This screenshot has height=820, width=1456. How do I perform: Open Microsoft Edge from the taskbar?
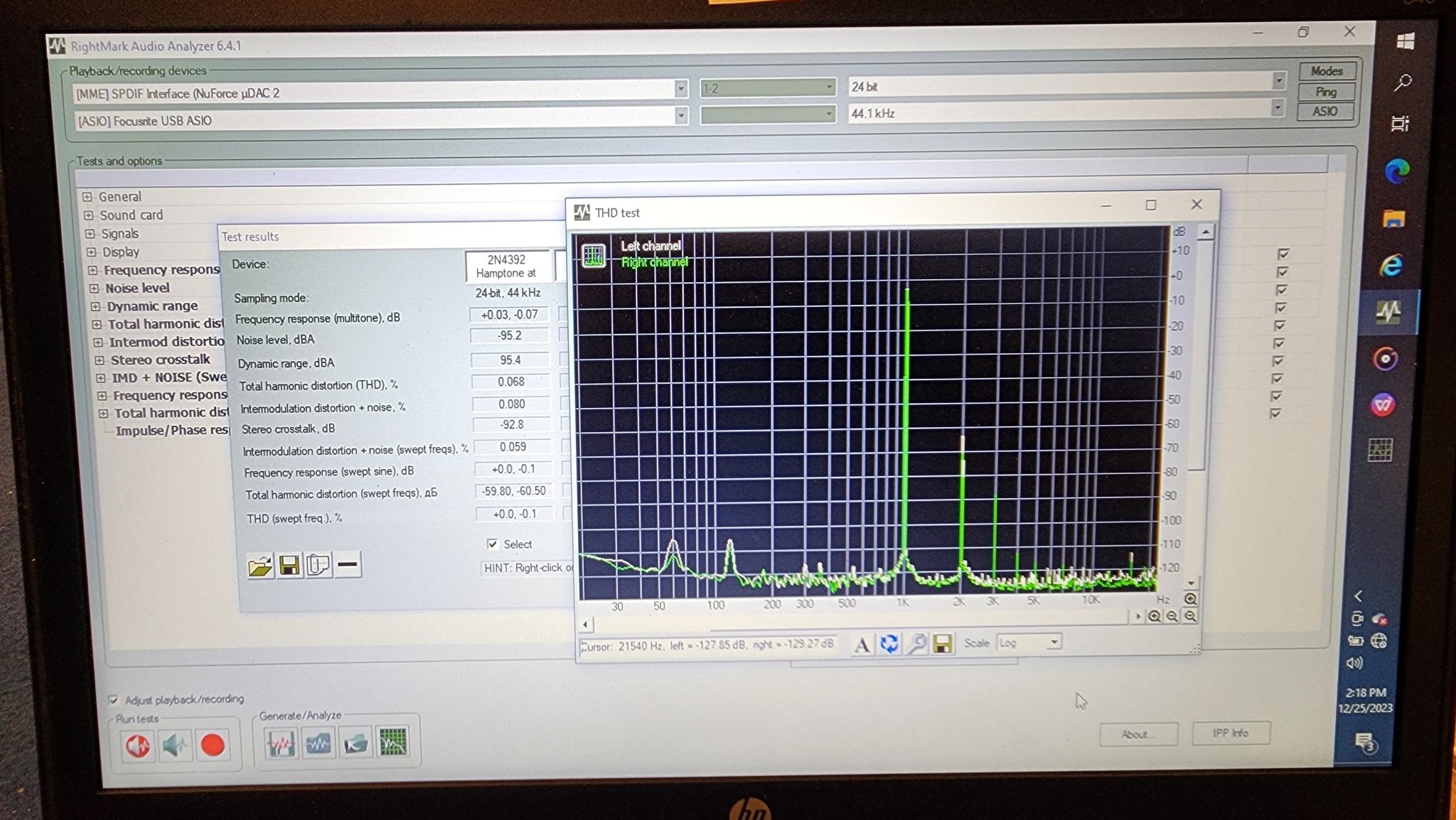(x=1397, y=171)
